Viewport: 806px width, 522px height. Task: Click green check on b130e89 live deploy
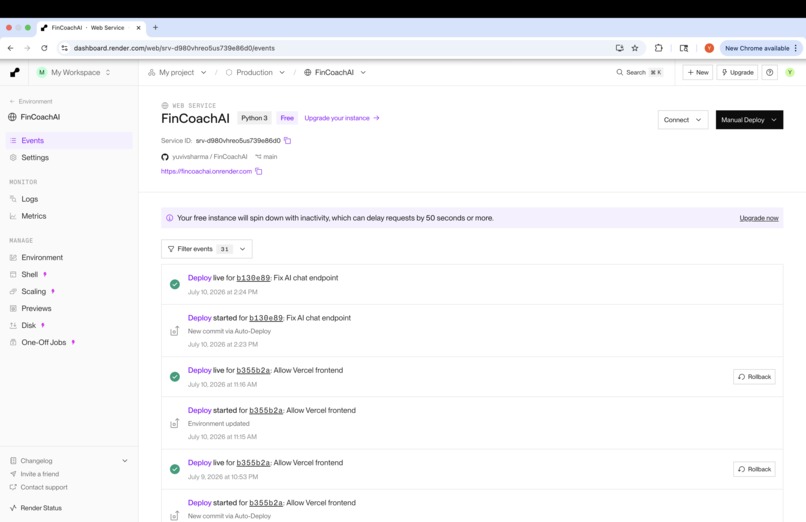[175, 284]
